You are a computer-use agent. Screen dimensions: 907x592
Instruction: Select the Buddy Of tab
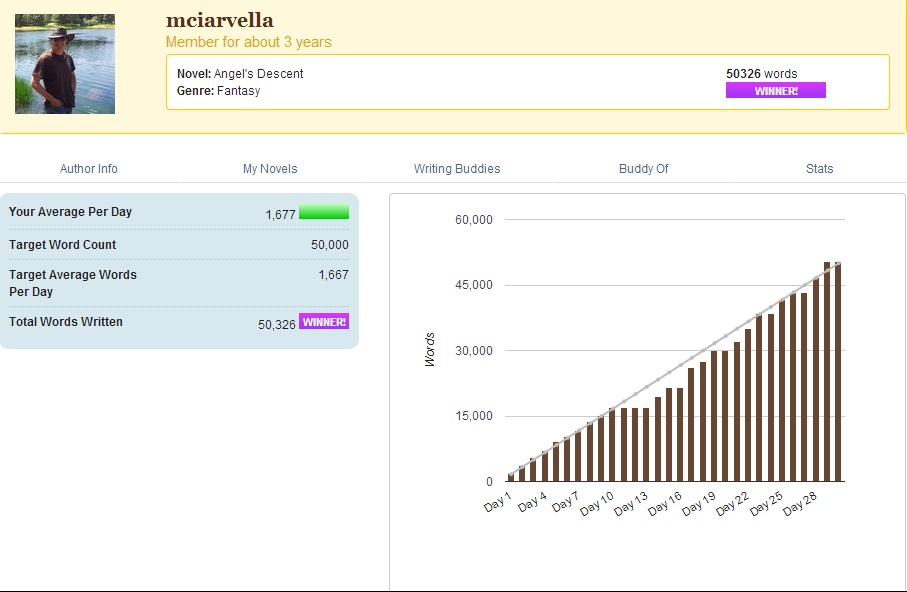[x=643, y=169]
